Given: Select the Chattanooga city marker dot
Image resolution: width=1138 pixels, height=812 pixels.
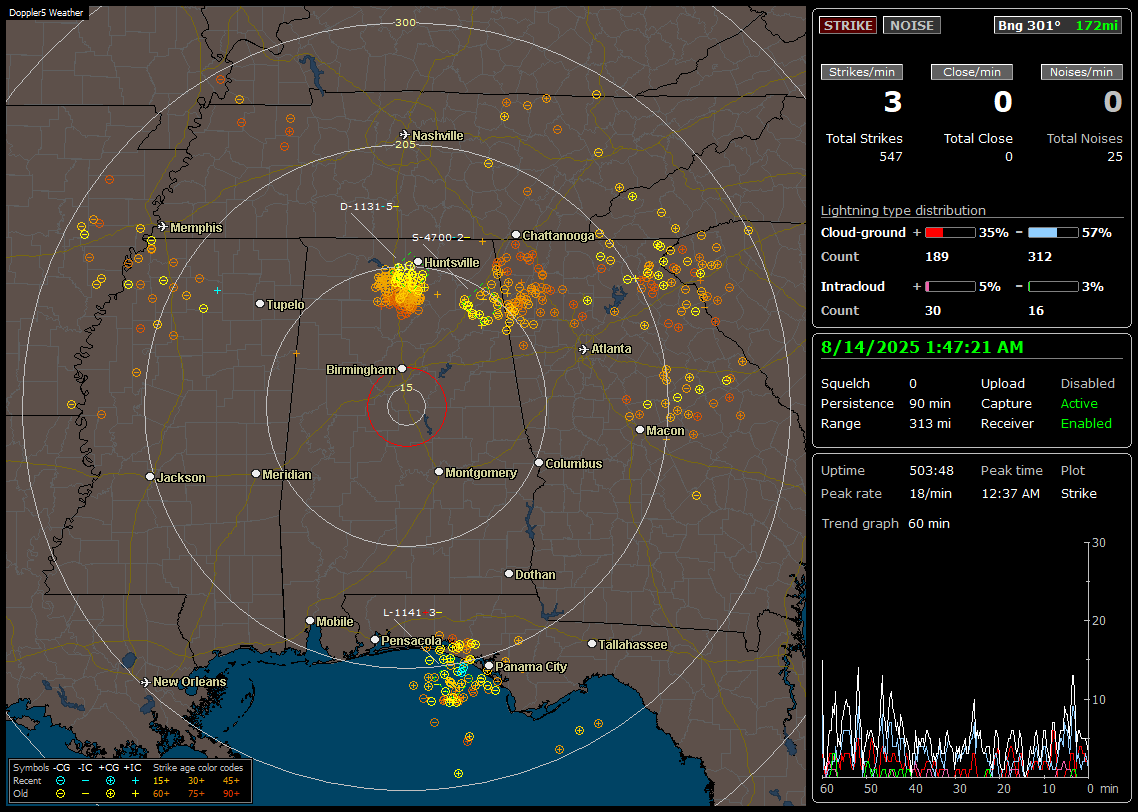Looking at the screenshot, I should (516, 235).
